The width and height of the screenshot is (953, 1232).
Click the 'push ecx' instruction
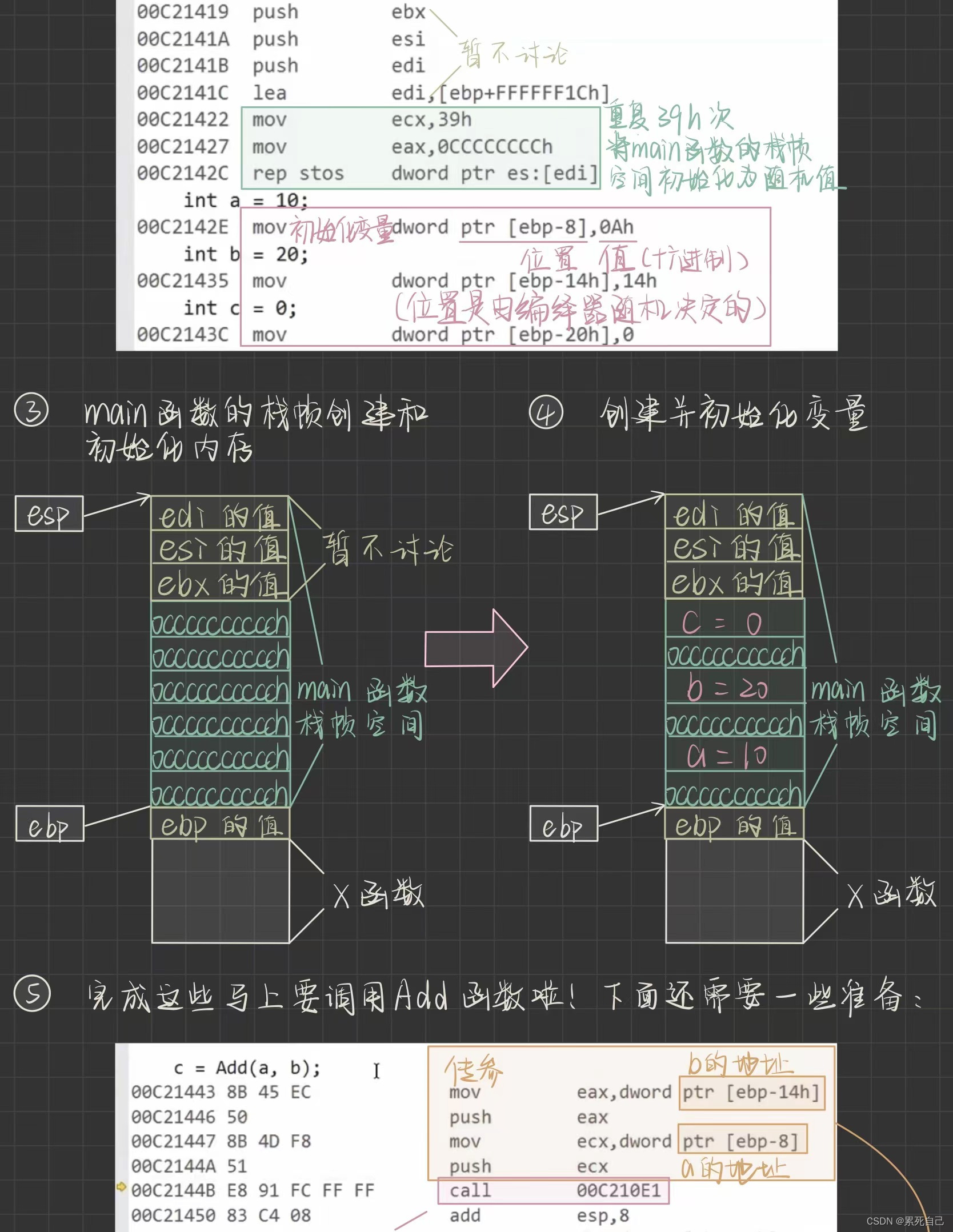click(x=528, y=1166)
